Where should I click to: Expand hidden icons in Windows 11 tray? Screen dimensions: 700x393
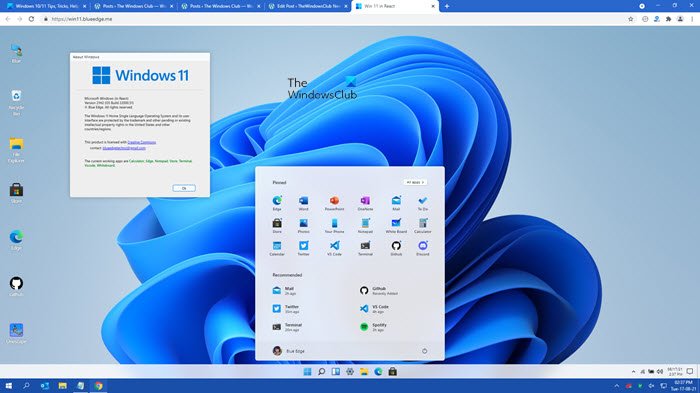point(633,372)
